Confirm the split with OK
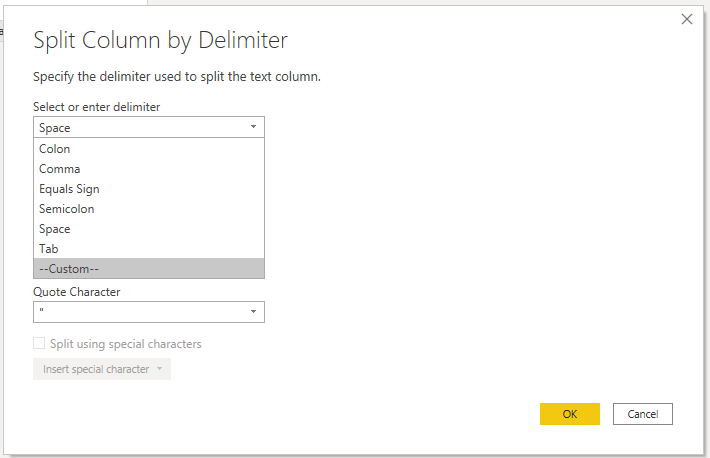Viewport: 710px width, 458px height. click(570, 414)
